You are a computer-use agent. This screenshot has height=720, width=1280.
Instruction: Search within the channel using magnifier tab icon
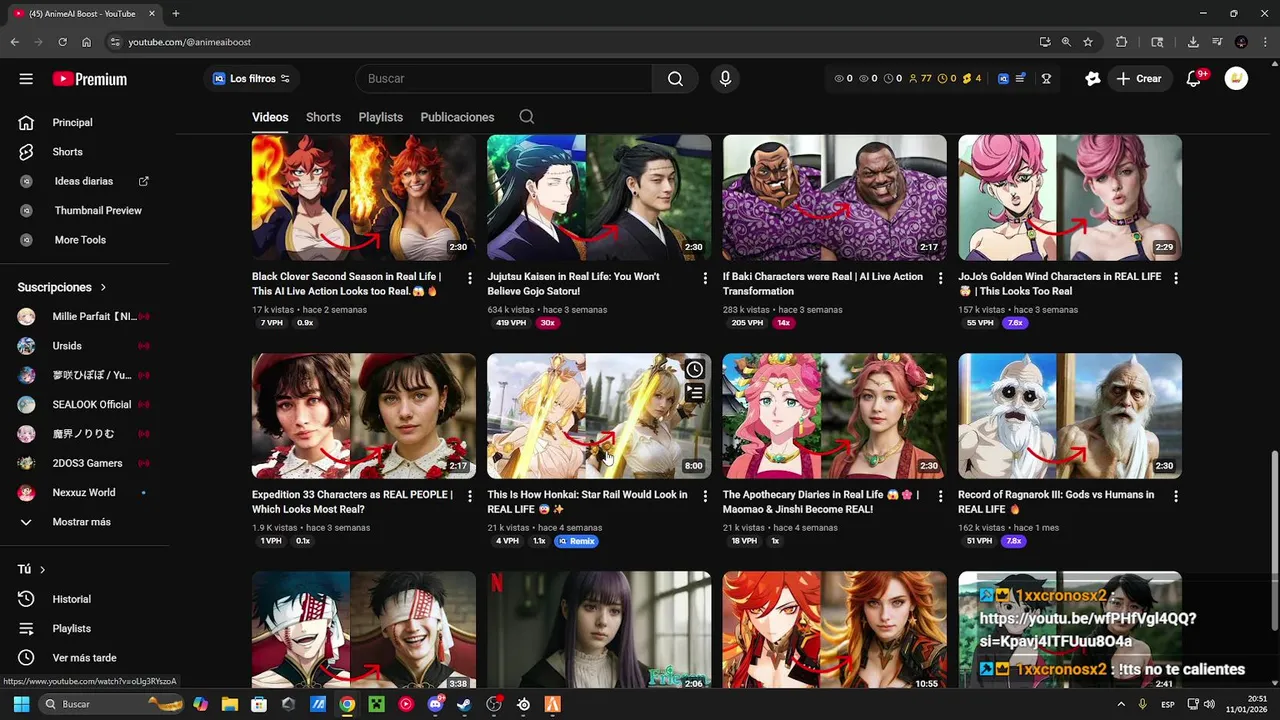click(526, 117)
